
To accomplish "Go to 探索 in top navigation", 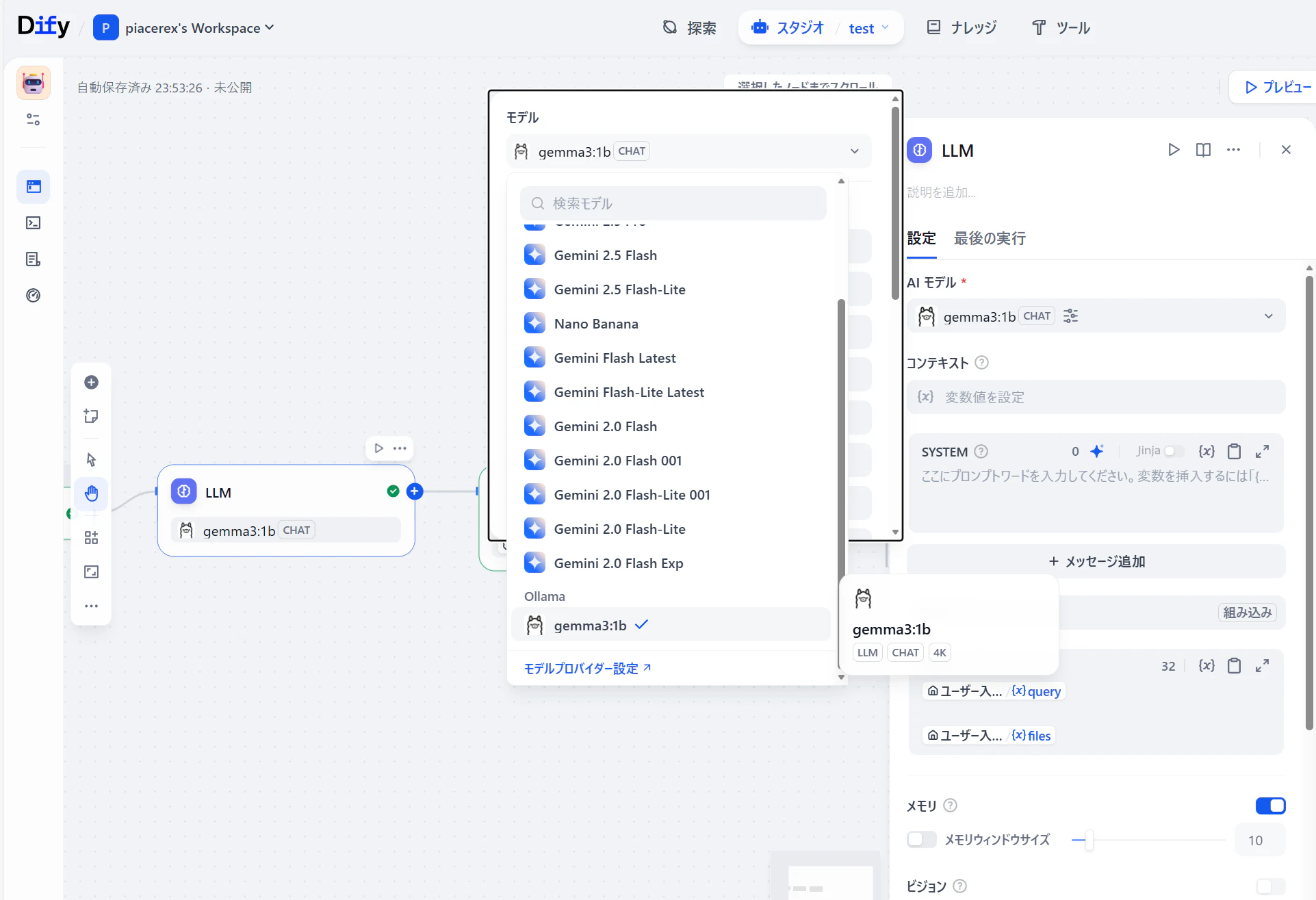I will point(689,28).
